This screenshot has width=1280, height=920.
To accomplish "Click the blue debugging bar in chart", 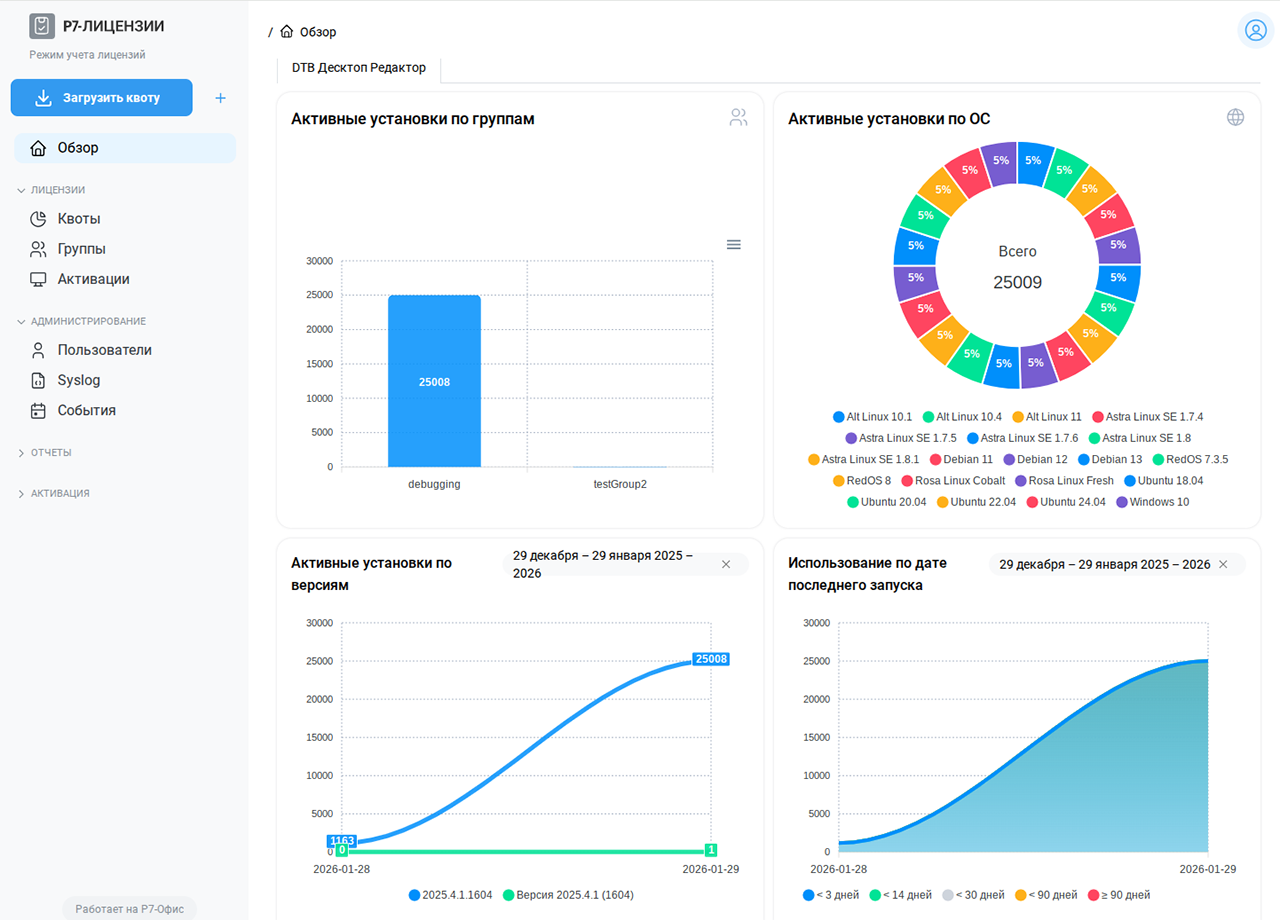I will point(434,381).
